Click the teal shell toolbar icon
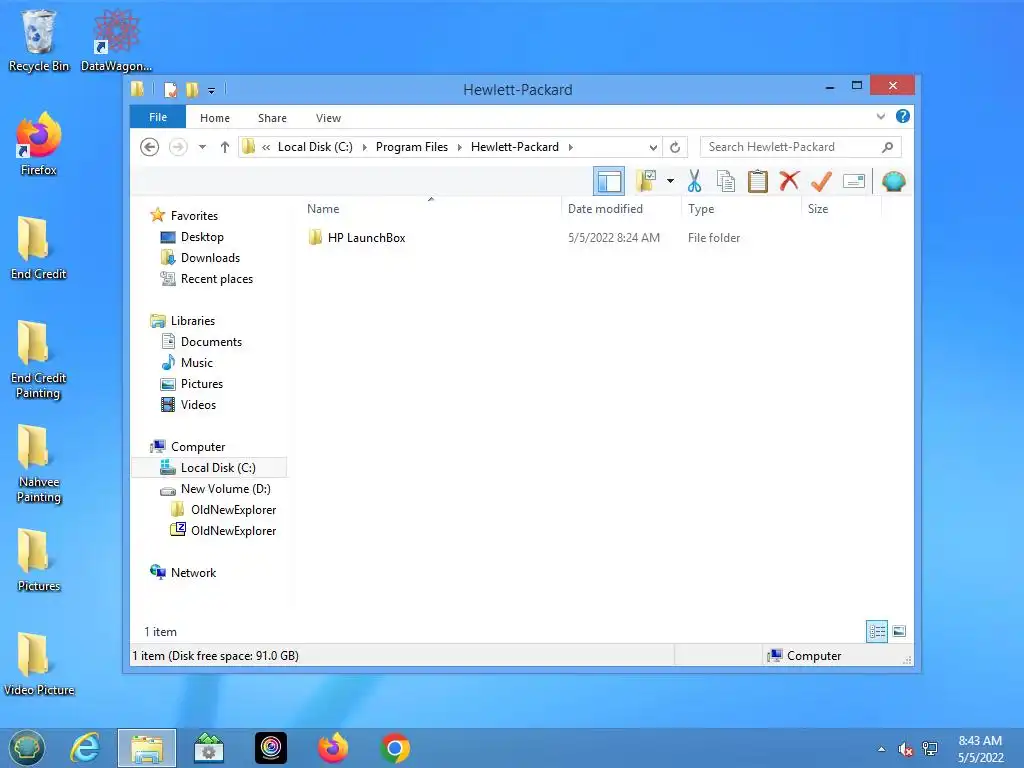The height and width of the screenshot is (768, 1024). [893, 181]
